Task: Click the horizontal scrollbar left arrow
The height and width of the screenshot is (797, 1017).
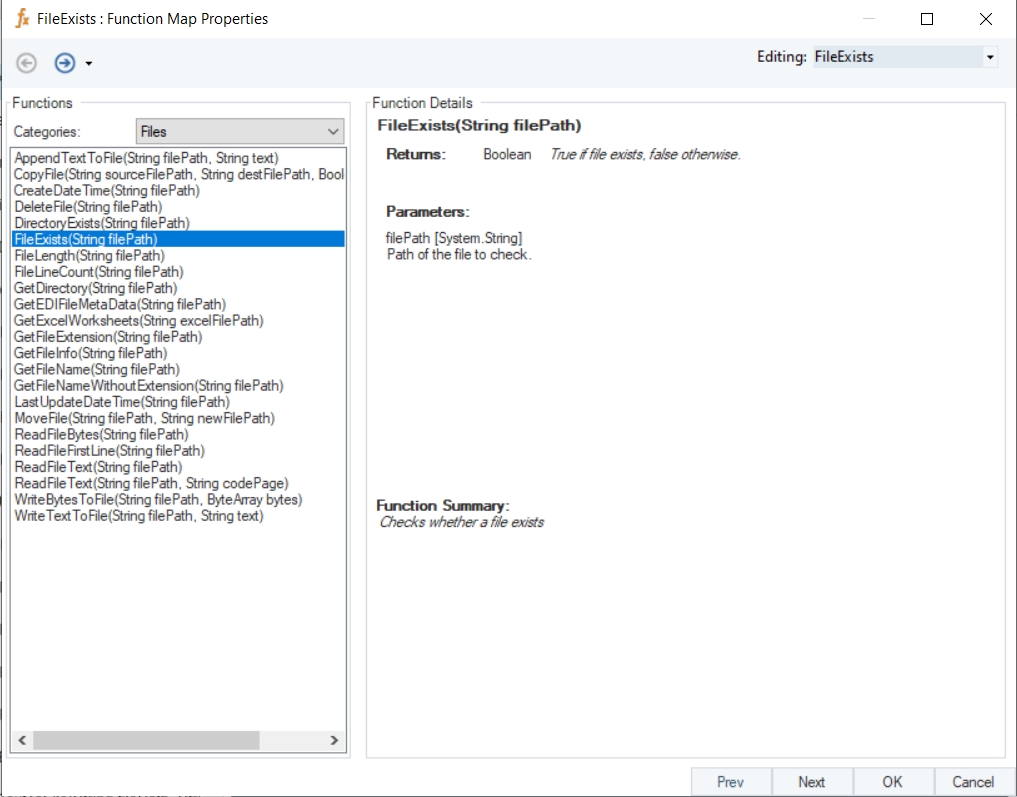Action: (22, 741)
